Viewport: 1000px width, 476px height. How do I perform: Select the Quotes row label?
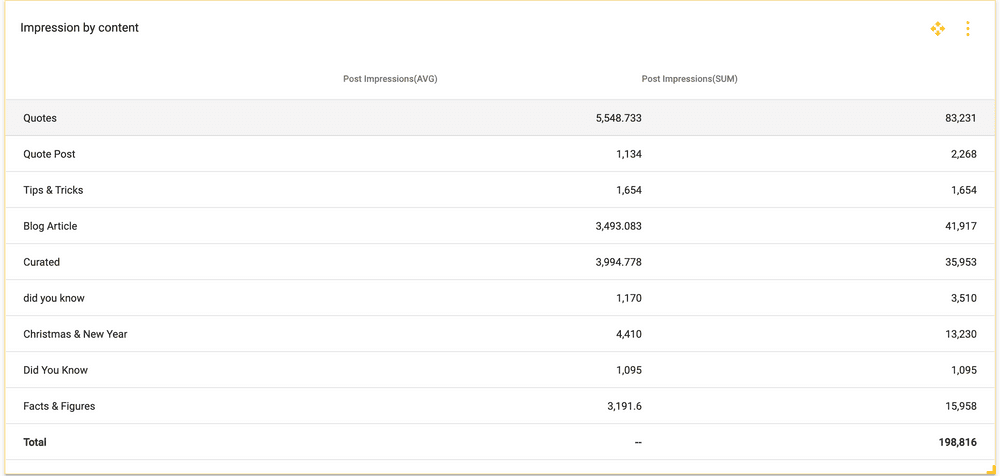[x=40, y=118]
